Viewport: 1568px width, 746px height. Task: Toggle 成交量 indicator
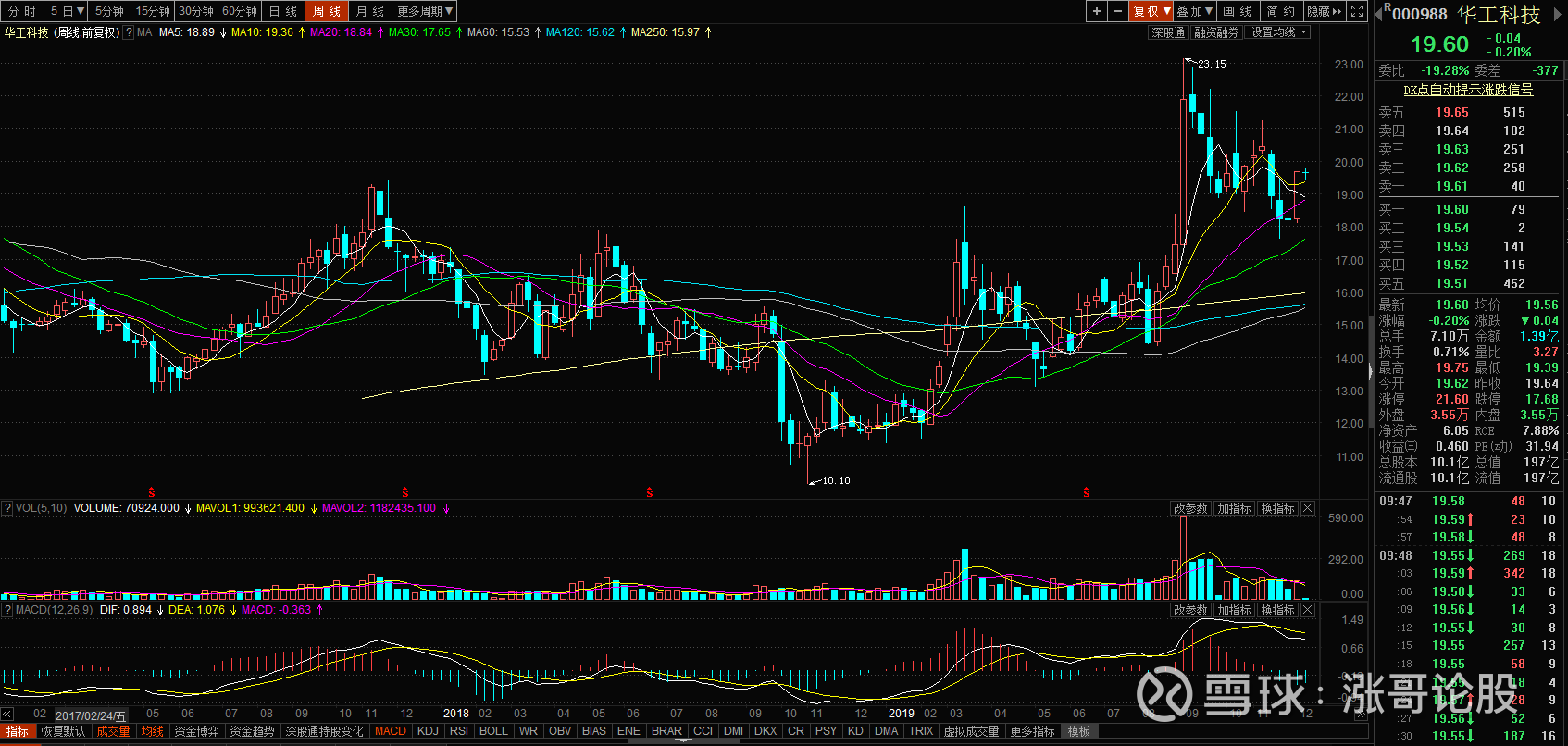[113, 731]
